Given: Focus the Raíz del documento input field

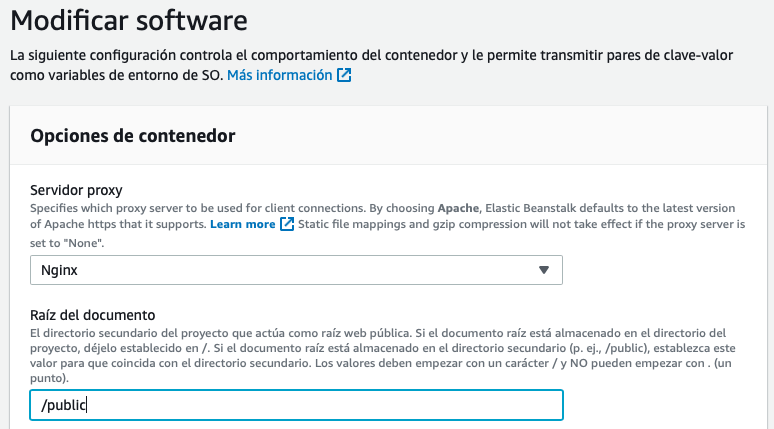Looking at the screenshot, I should coord(296,405).
